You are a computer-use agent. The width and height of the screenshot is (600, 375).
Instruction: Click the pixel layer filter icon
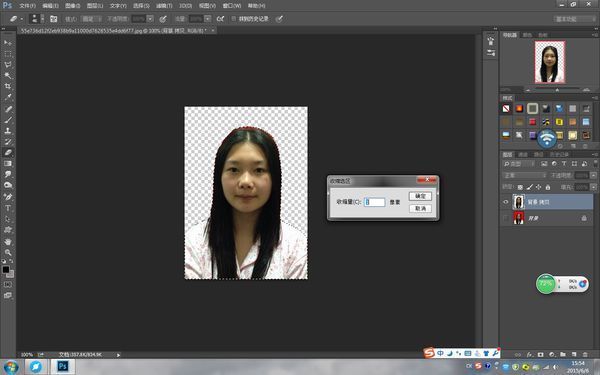pyautogui.click(x=544, y=164)
